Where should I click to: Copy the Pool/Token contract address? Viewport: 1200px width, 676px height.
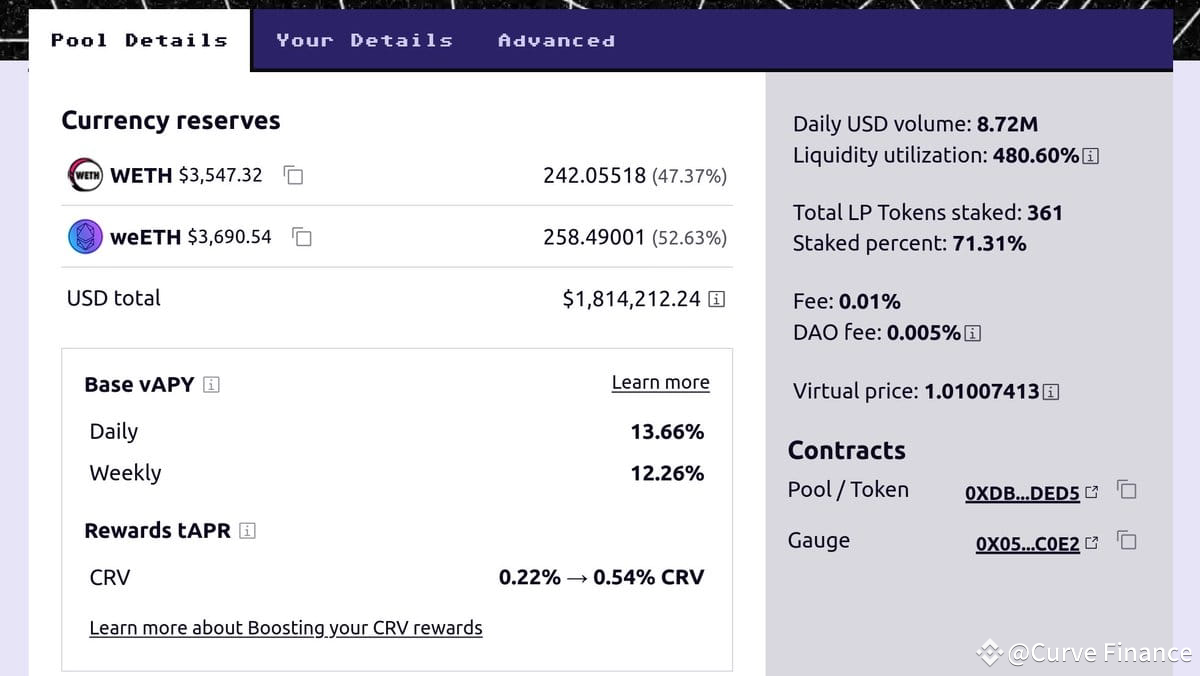click(x=1126, y=490)
